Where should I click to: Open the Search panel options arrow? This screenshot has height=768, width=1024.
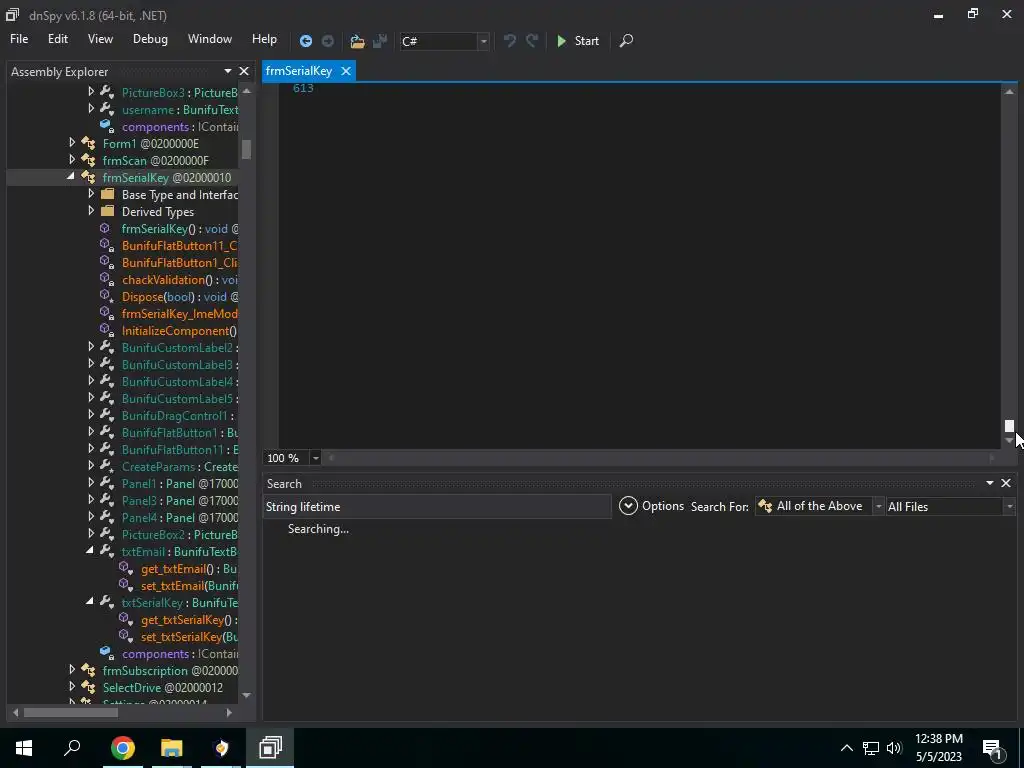click(989, 483)
